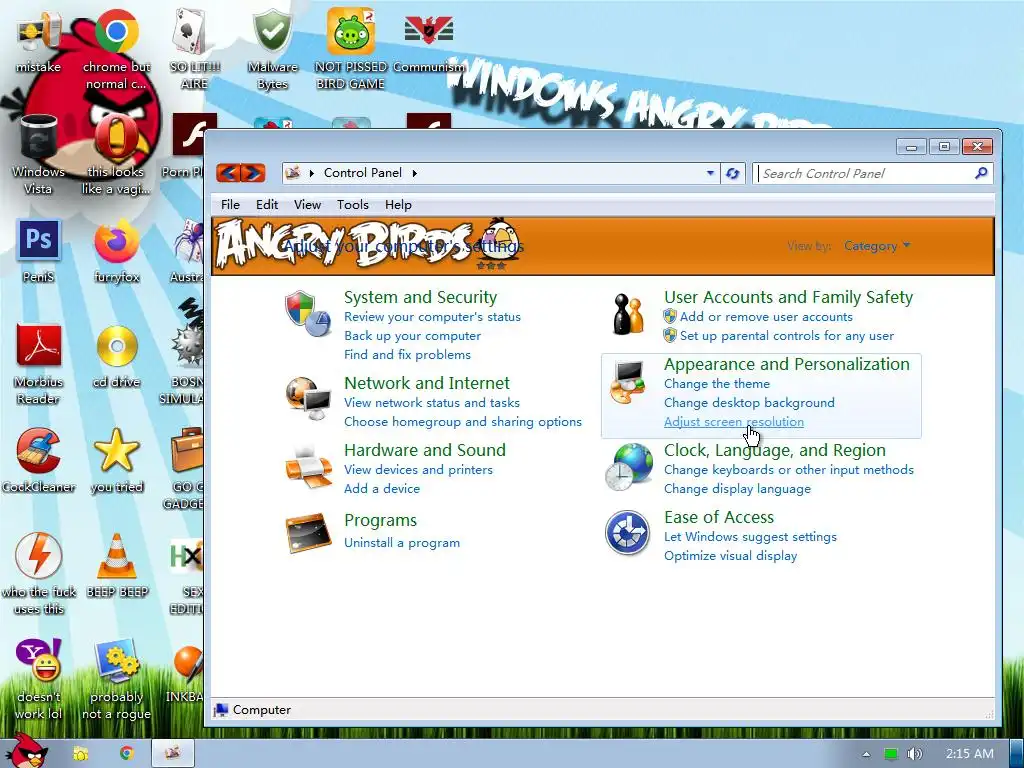This screenshot has width=1024, height=768.
Task: Open the taskbar file explorer icon
Action: (80, 753)
